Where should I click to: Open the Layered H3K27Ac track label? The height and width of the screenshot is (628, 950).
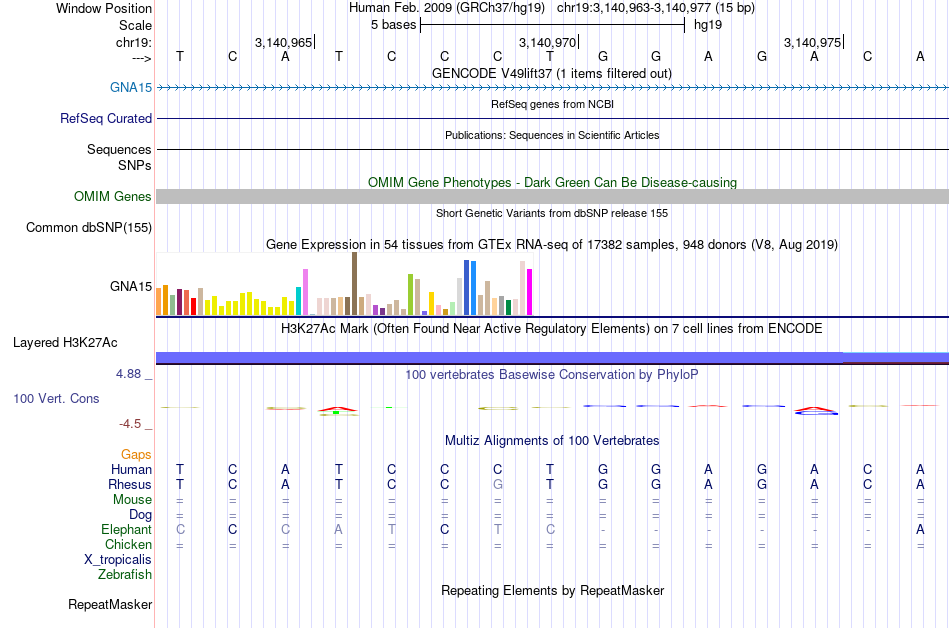65,343
